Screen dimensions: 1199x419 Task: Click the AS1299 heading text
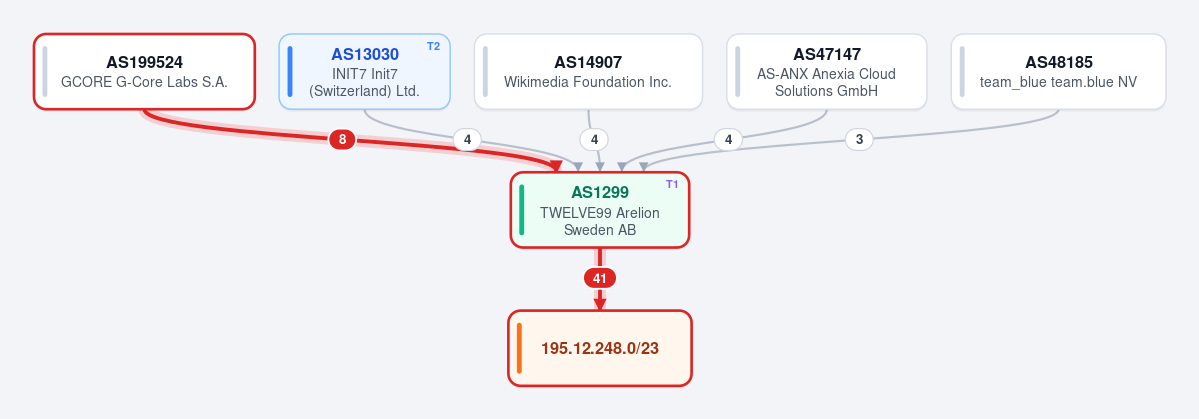click(600, 193)
